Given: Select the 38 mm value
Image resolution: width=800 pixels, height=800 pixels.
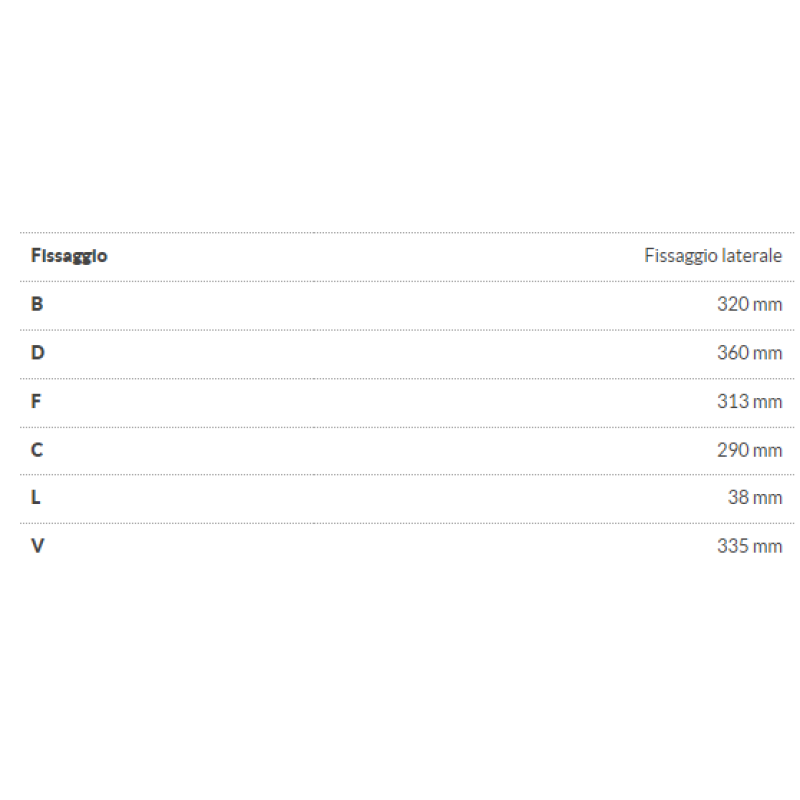Looking at the screenshot, I should click(x=755, y=497).
